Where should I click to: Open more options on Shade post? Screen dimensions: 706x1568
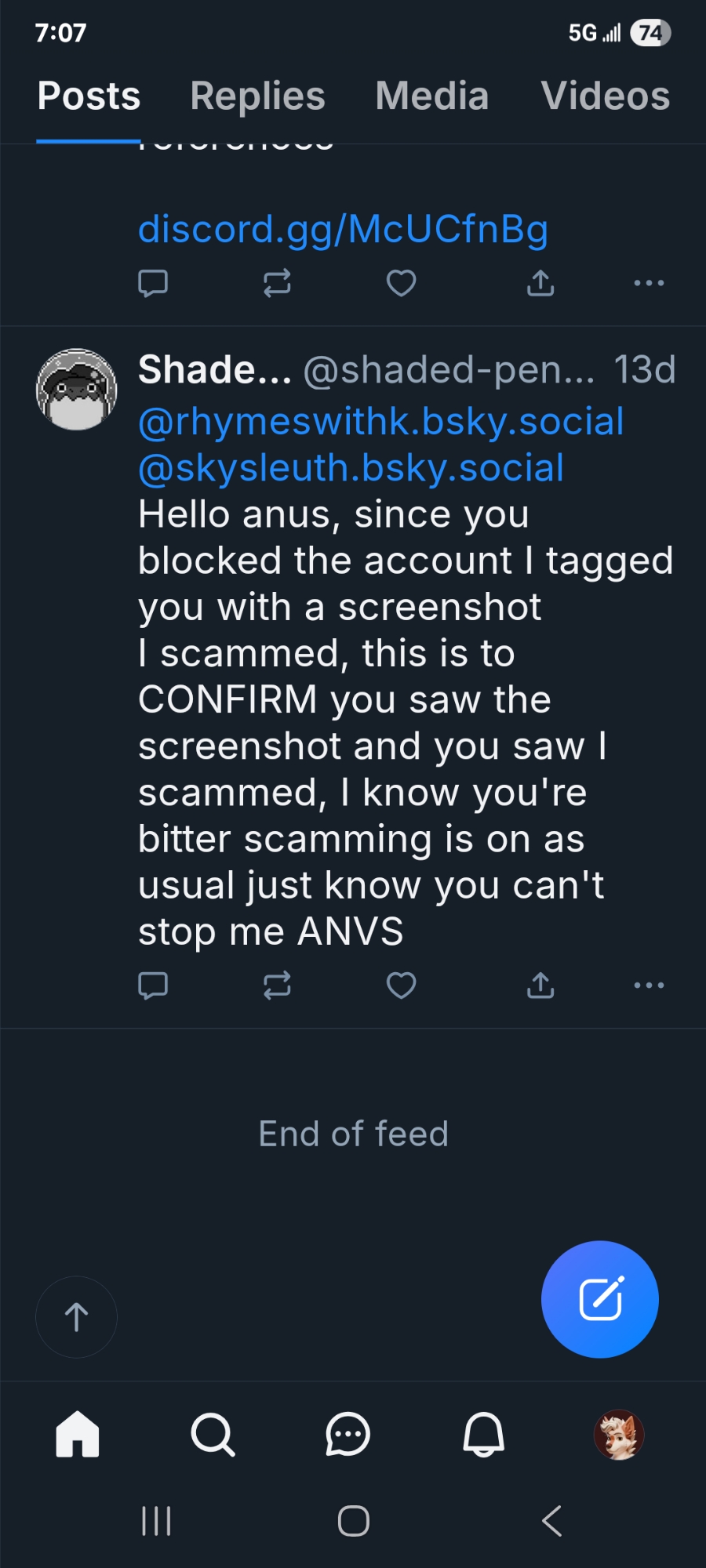click(649, 985)
